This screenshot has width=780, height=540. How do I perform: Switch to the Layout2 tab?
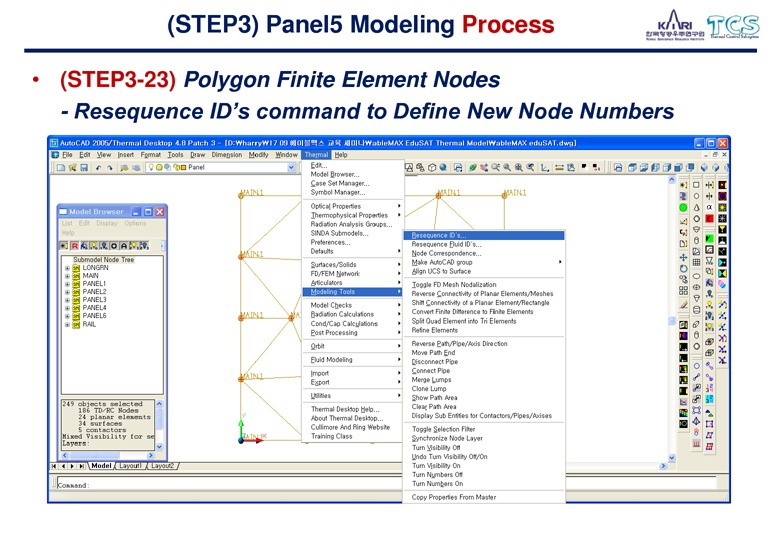point(162,466)
